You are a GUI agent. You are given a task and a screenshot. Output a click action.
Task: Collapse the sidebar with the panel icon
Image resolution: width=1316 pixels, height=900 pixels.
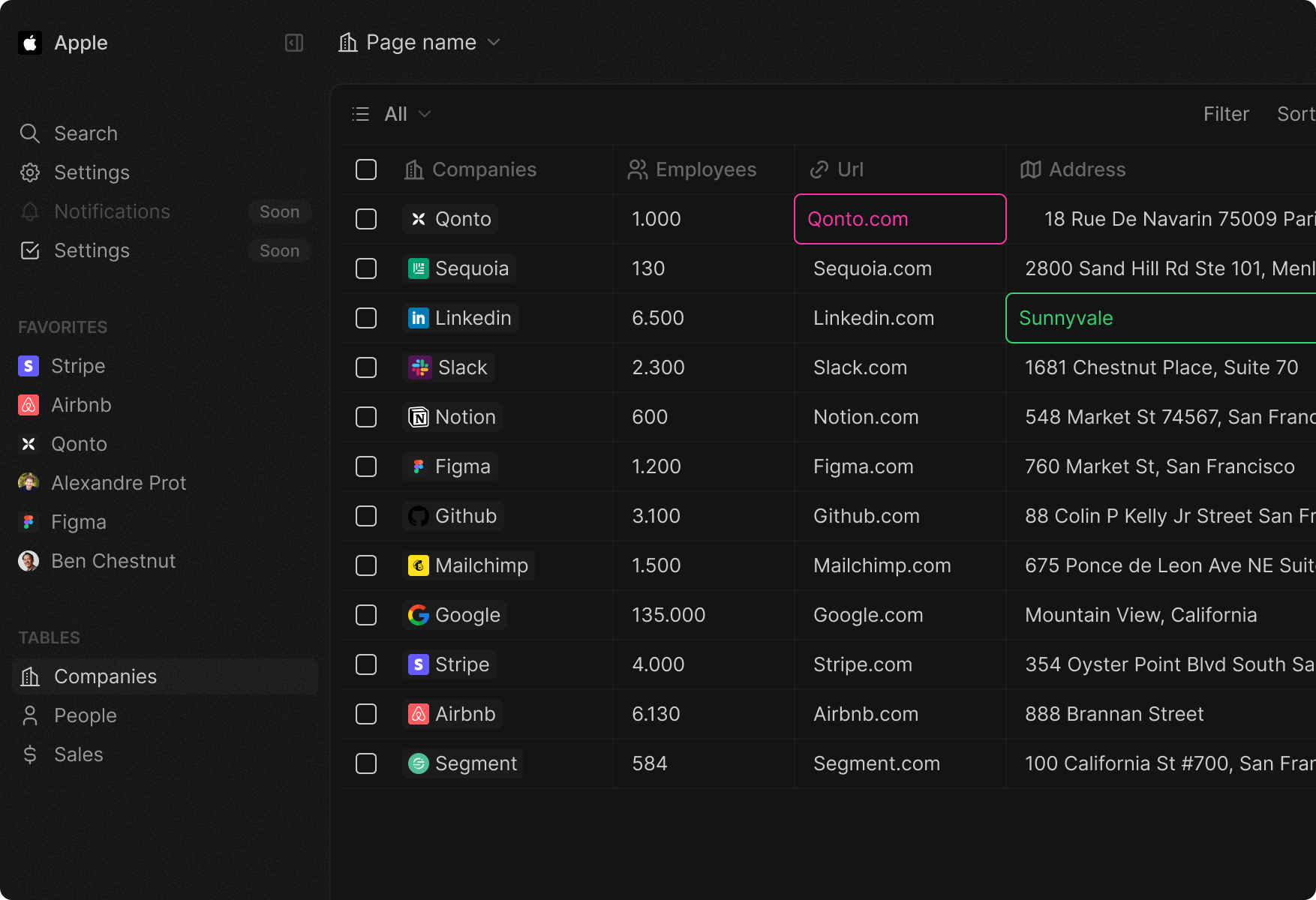[x=294, y=43]
